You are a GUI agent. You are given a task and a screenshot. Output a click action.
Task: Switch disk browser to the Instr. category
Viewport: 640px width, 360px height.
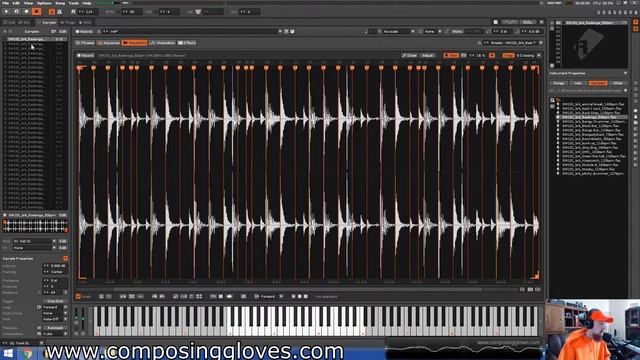(578, 83)
